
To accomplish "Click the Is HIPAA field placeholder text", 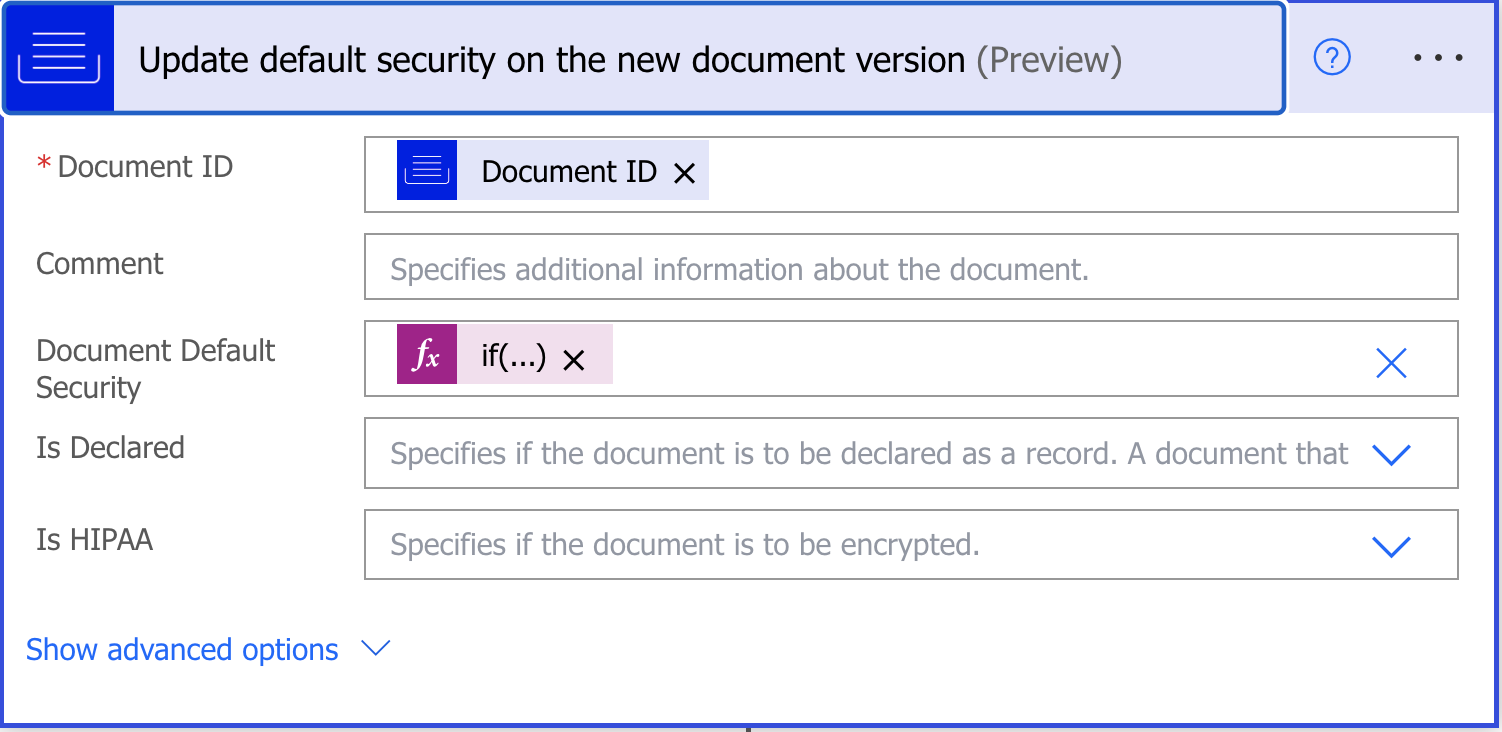I will pyautogui.click(x=684, y=545).
